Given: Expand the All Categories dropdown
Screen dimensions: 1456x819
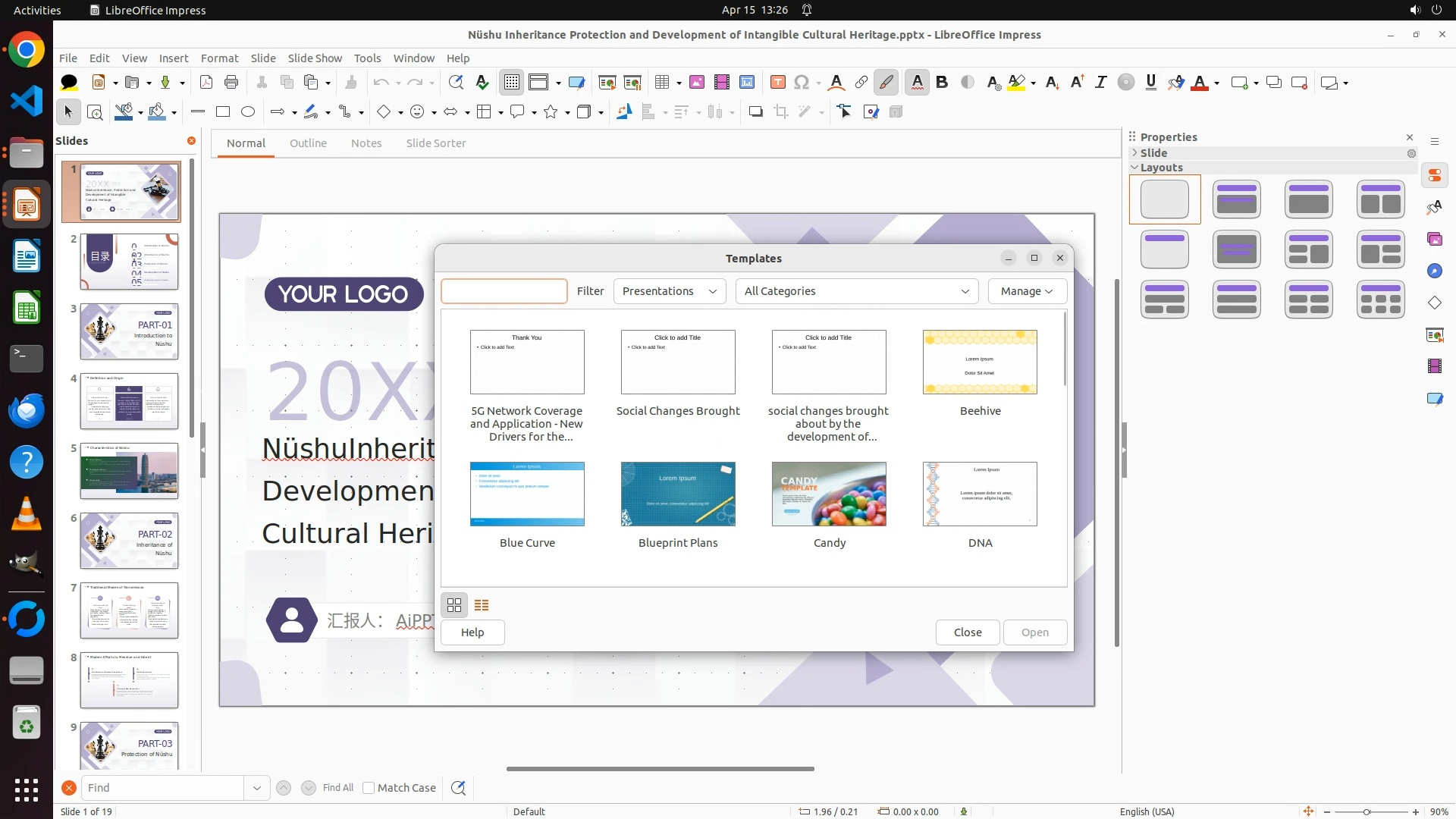Looking at the screenshot, I should pyautogui.click(x=856, y=291).
